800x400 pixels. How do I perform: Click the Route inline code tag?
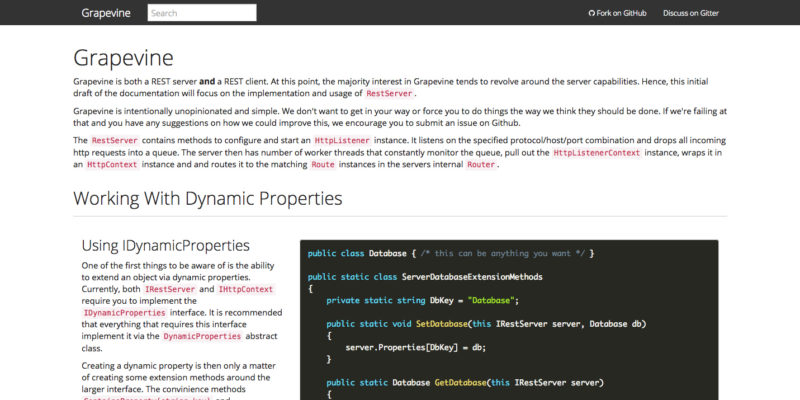tap(323, 164)
